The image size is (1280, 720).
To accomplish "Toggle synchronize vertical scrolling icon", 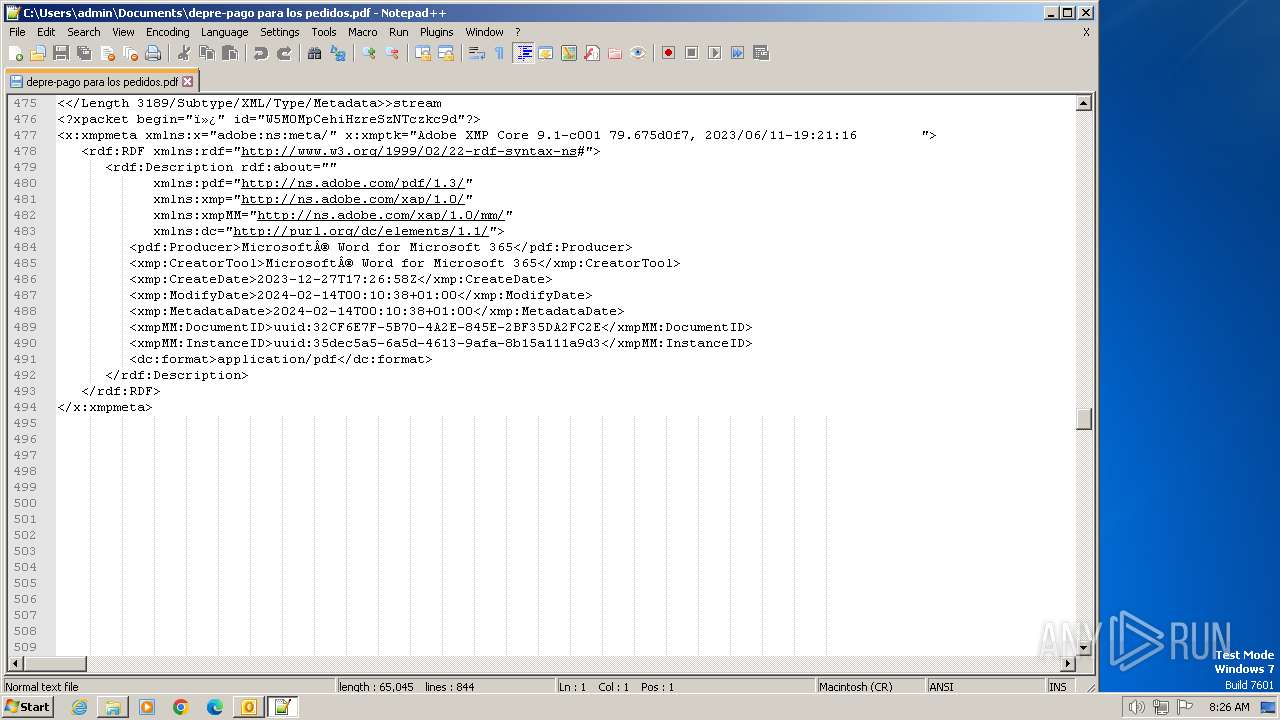I will pos(423,53).
